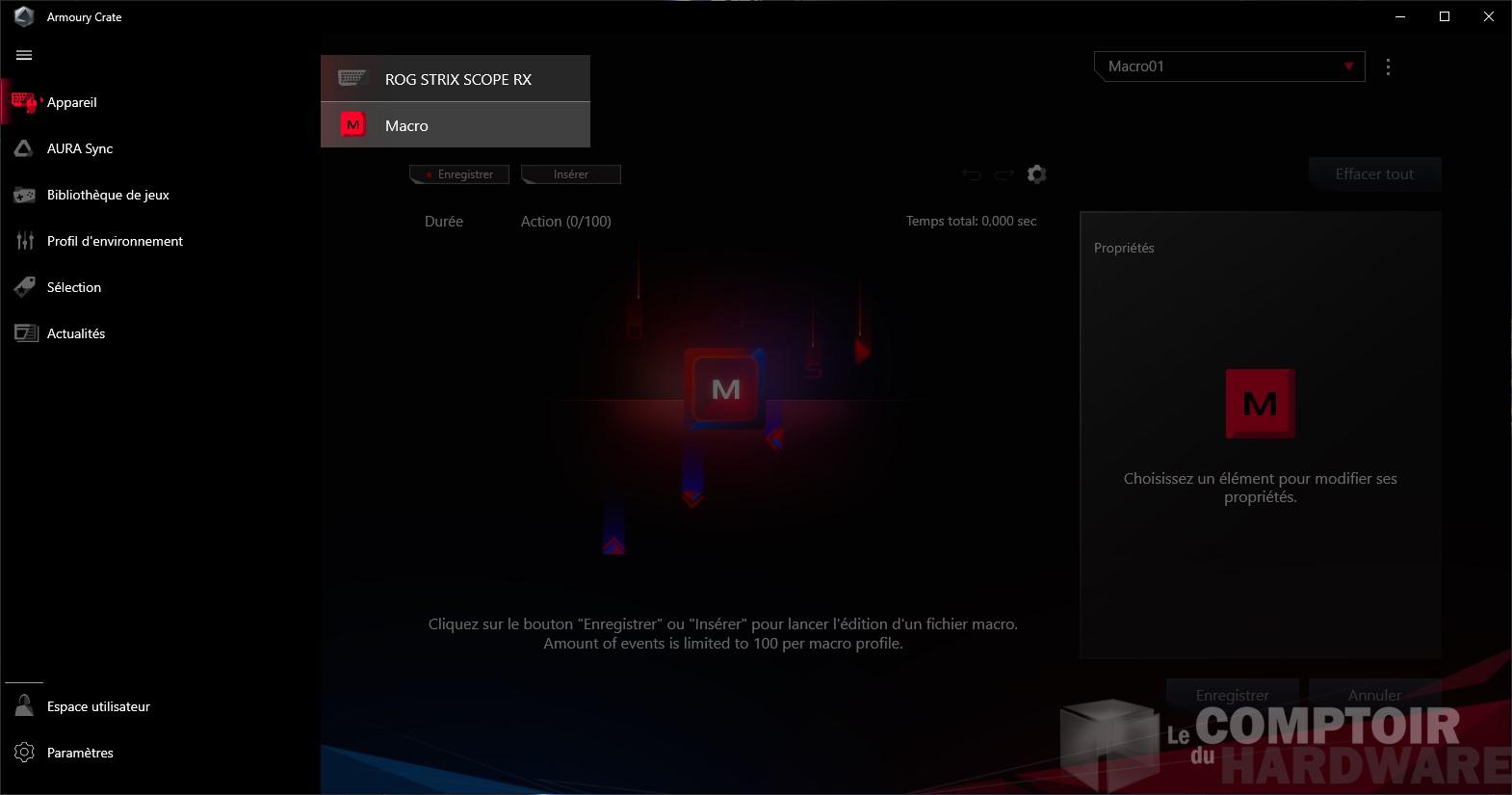
Task: Select the Macro menu item
Action: pos(456,125)
